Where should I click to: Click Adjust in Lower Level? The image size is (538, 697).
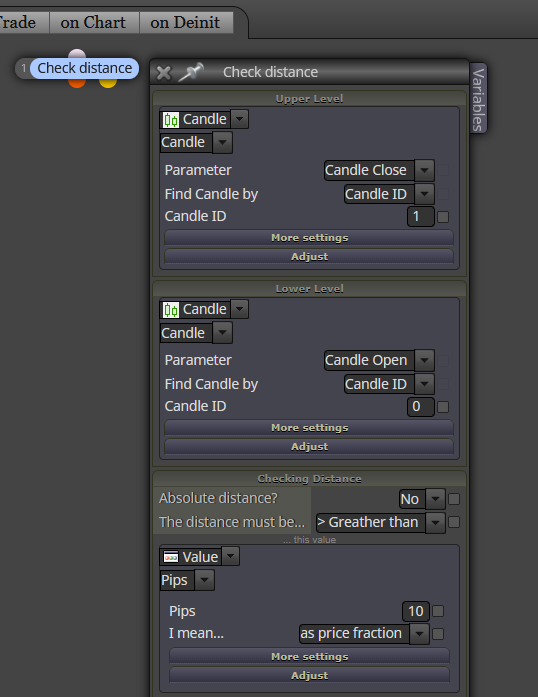click(x=309, y=446)
